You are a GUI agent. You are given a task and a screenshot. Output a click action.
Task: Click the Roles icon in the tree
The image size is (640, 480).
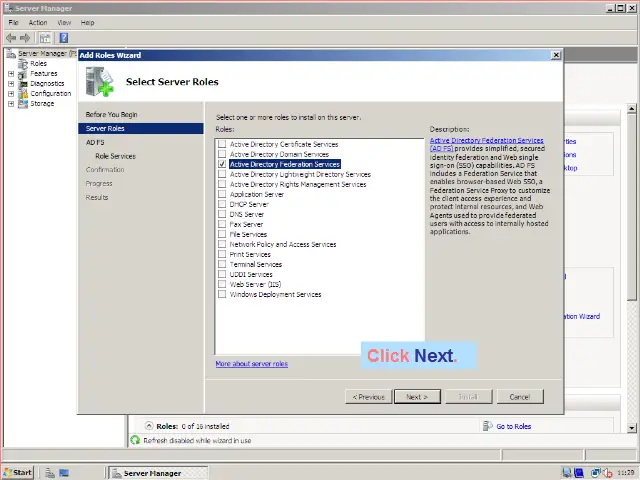[23, 64]
